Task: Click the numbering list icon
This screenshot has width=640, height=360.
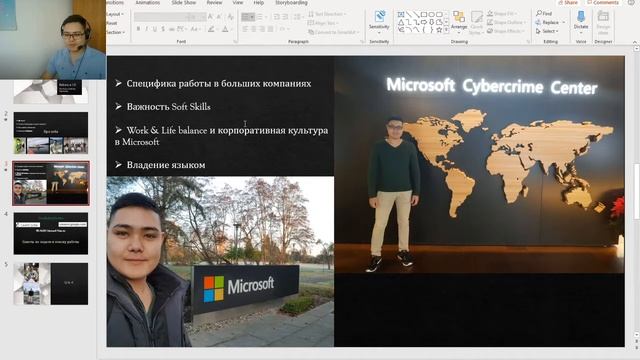Action: [260, 17]
